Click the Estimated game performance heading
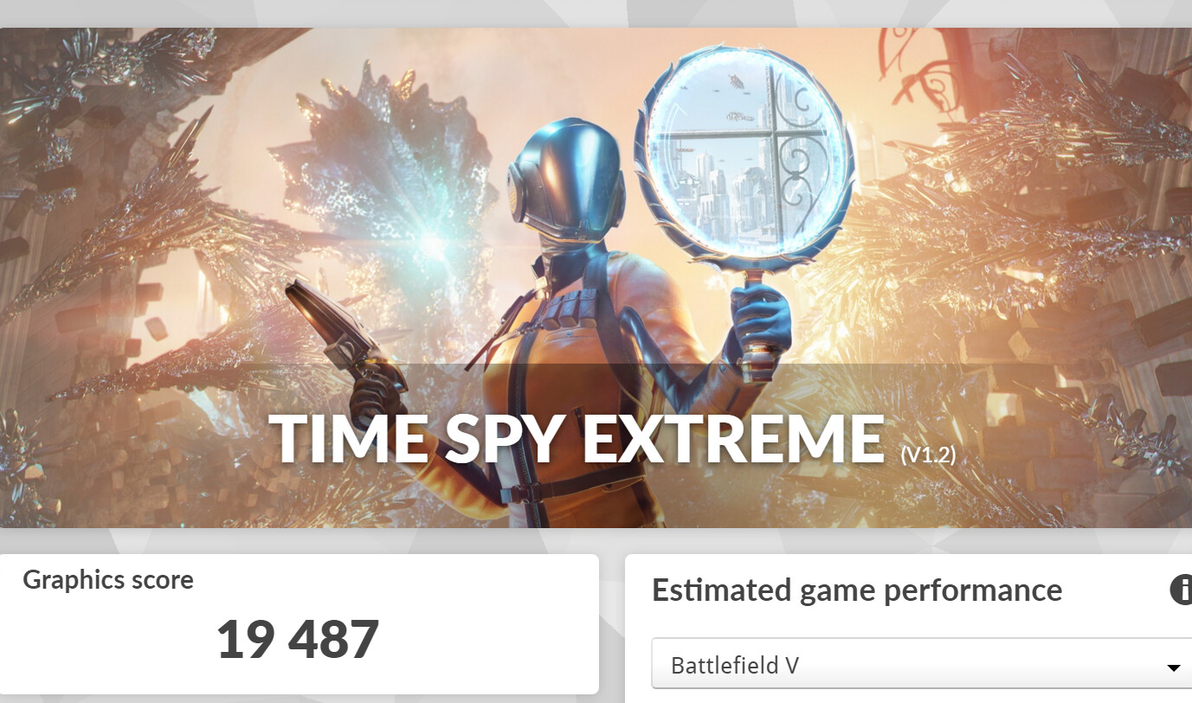The width and height of the screenshot is (1192, 703). (x=857, y=590)
